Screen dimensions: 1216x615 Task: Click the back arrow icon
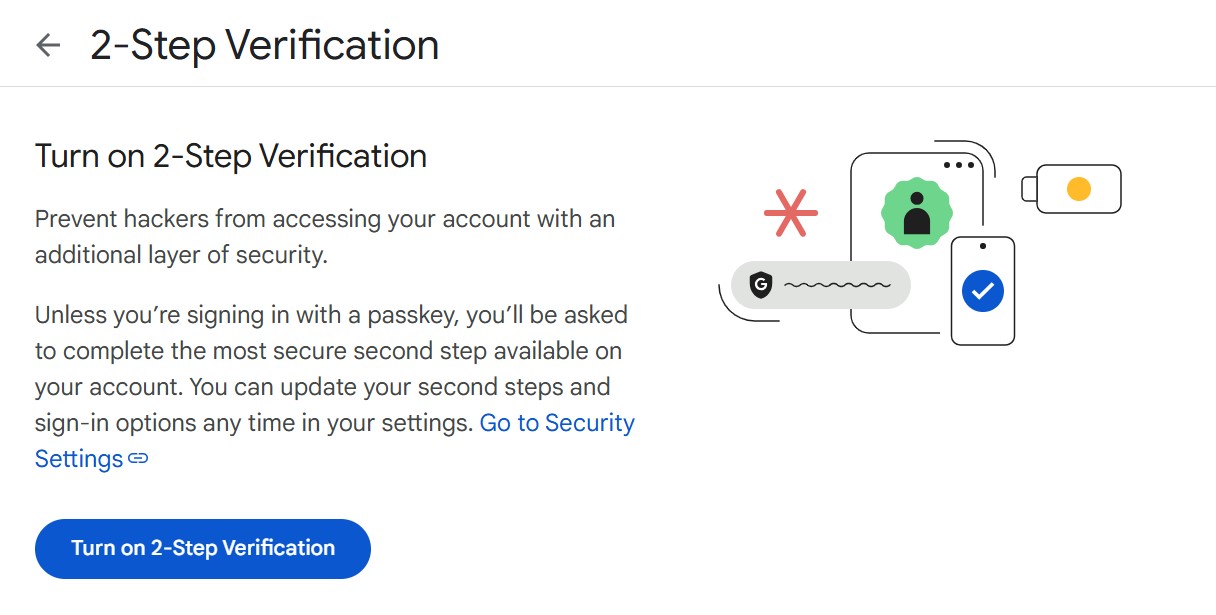coord(47,44)
